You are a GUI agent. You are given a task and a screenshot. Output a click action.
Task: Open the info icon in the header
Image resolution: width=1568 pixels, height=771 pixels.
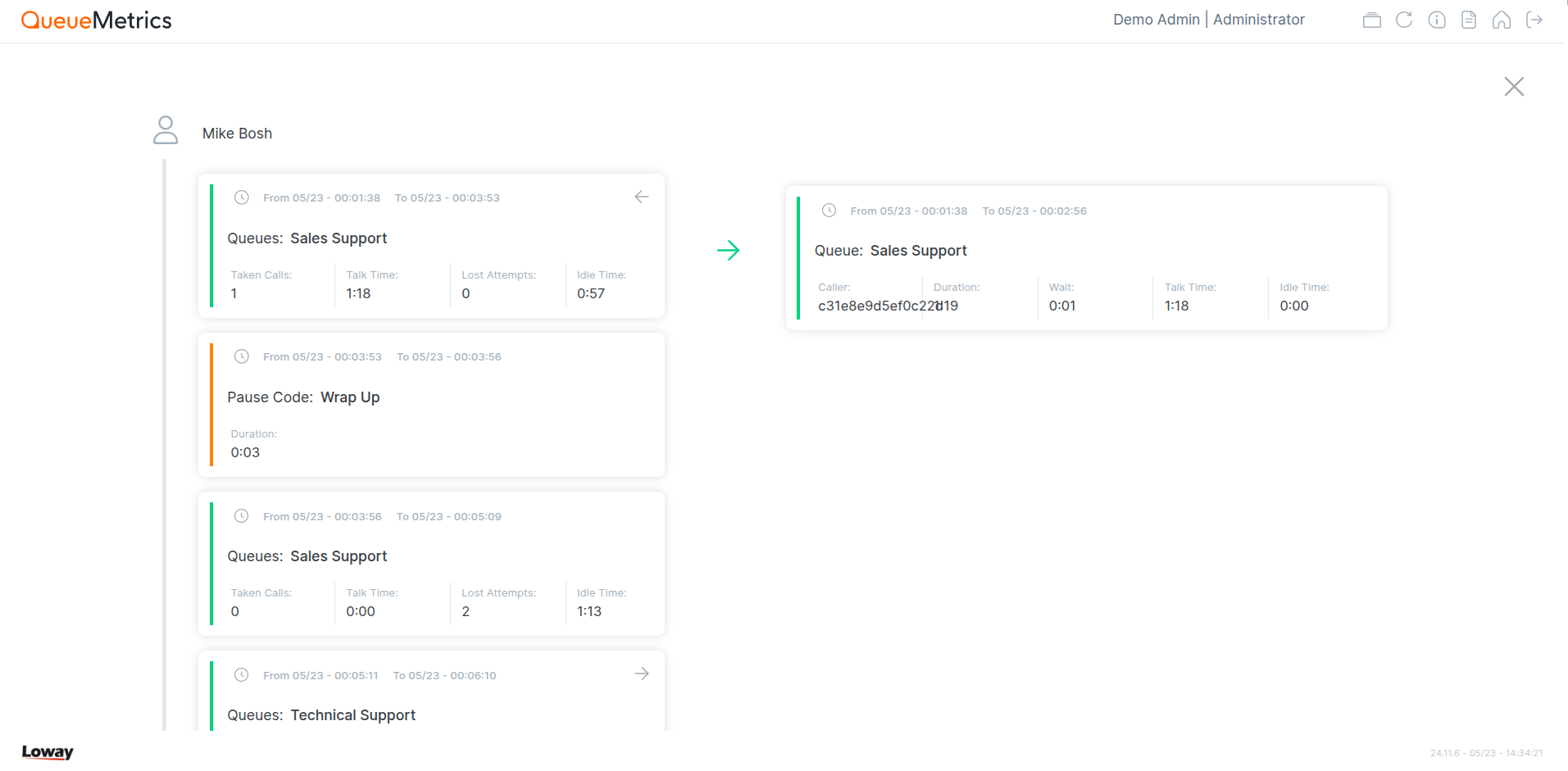pyautogui.click(x=1437, y=20)
